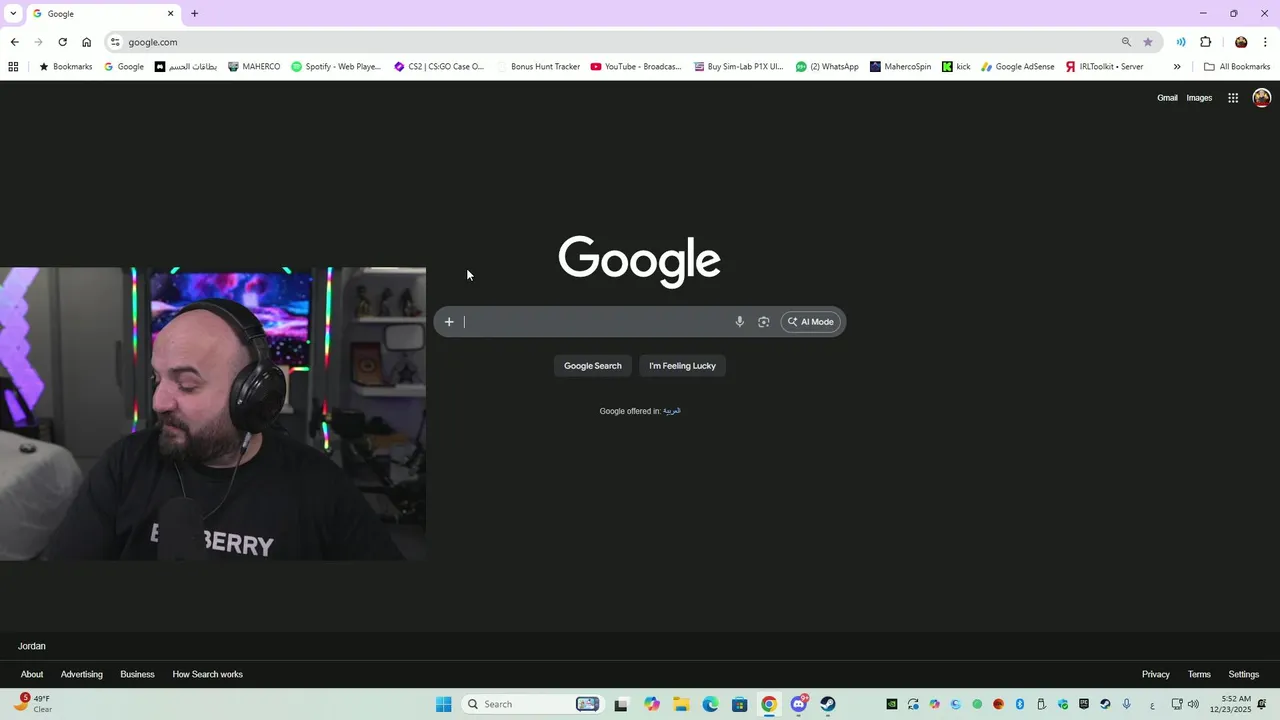The width and height of the screenshot is (1280, 720).
Task: Open a new tab with plus button
Action: (194, 14)
